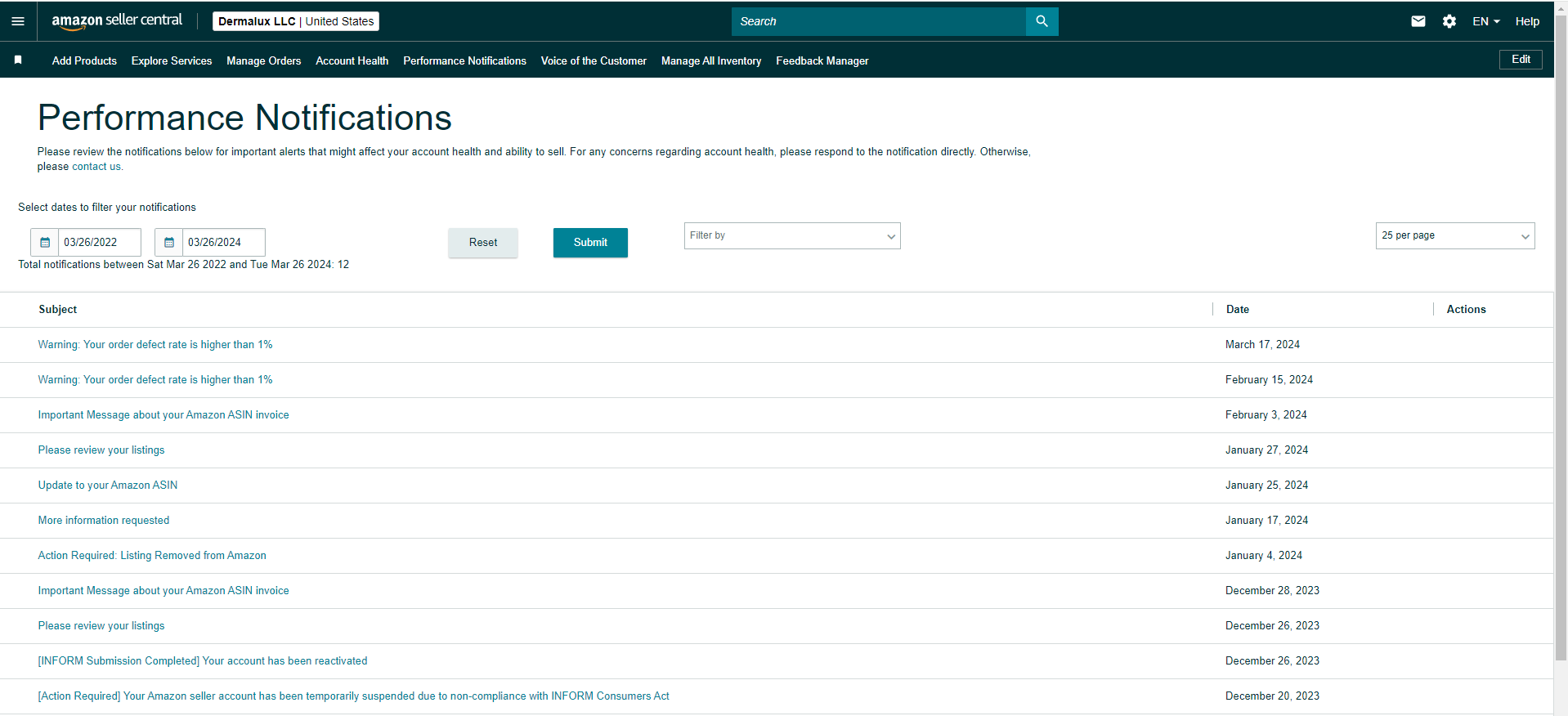Click the Performance Notifications page heading

(244, 118)
